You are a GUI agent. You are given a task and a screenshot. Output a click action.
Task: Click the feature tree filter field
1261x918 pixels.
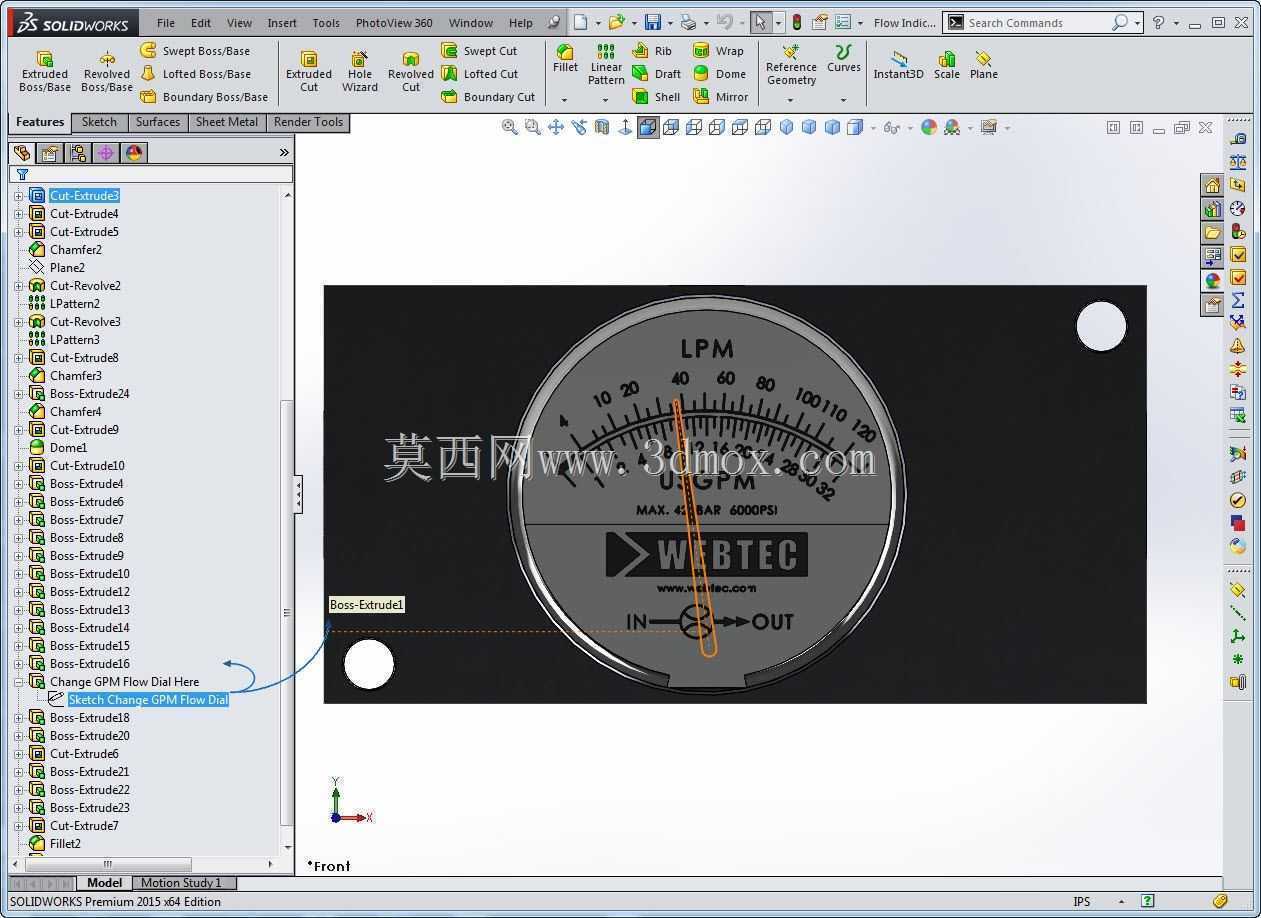[x=151, y=174]
